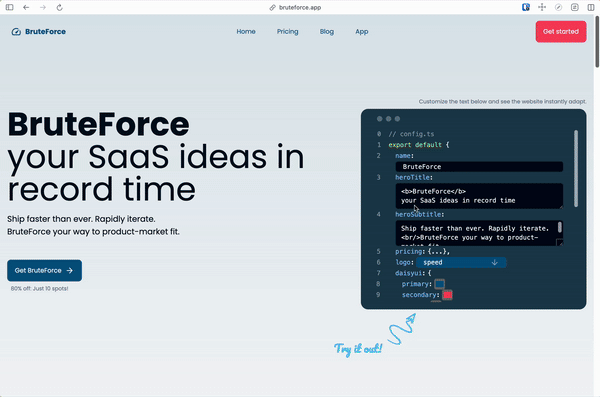Click the heroTitle text area
The image size is (600, 397).
[479, 196]
